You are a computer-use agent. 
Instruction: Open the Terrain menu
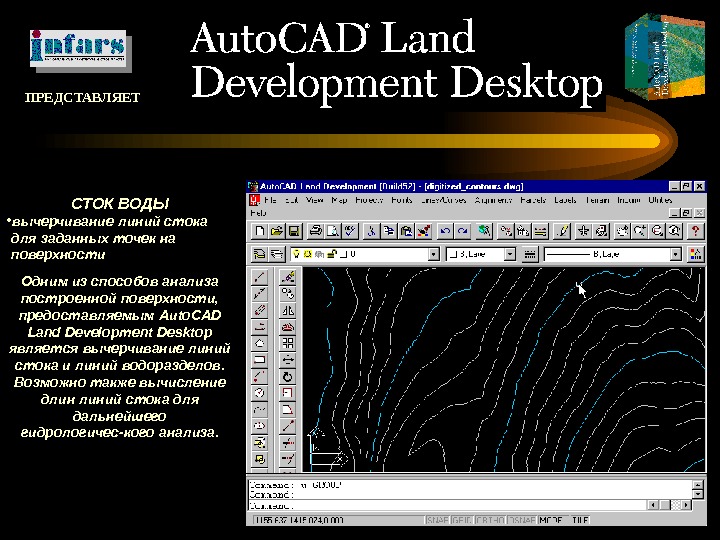(597, 200)
